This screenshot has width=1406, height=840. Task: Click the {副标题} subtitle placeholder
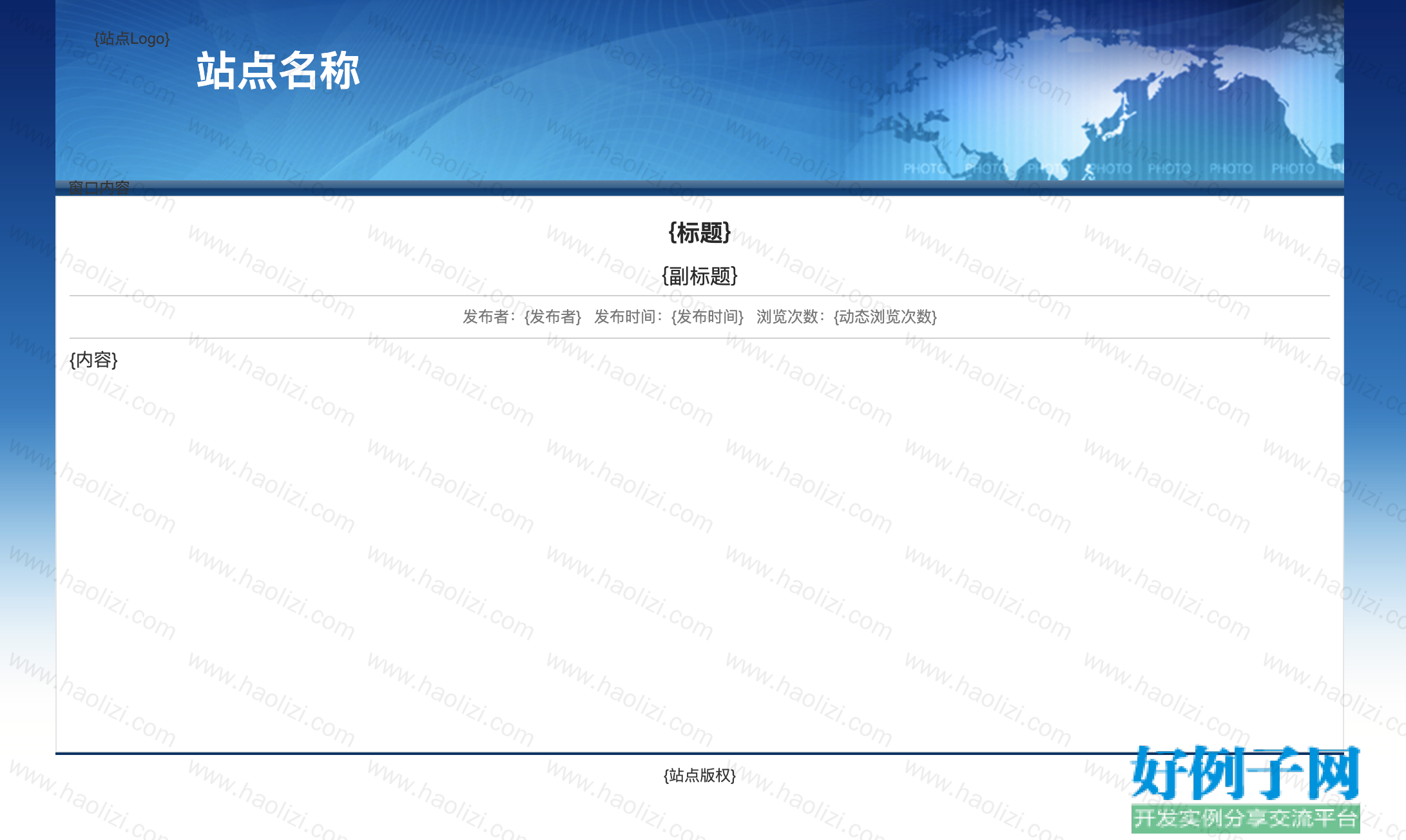(x=700, y=276)
